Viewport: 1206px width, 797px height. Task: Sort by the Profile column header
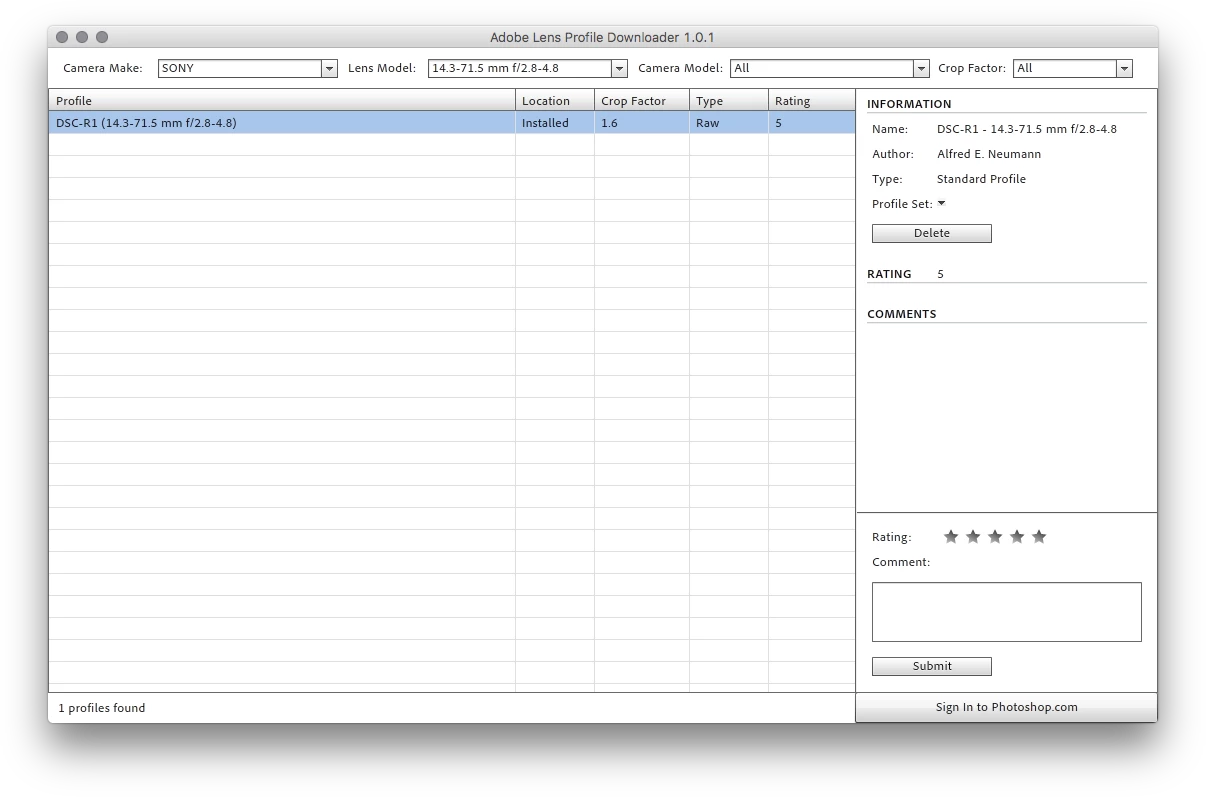point(282,100)
